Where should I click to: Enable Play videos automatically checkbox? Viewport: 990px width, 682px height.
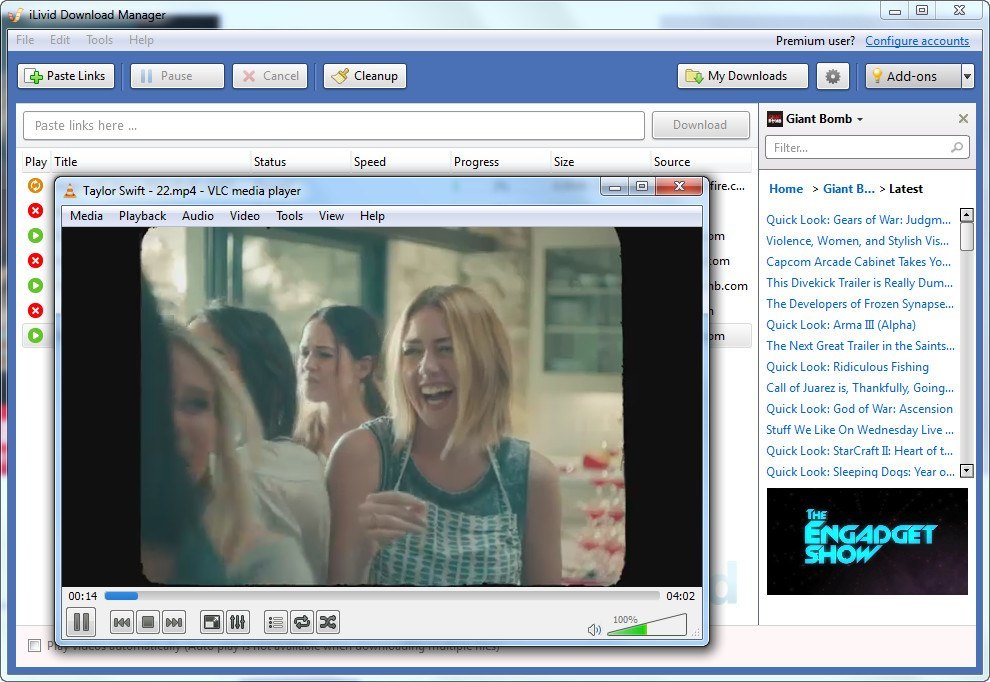[35, 646]
